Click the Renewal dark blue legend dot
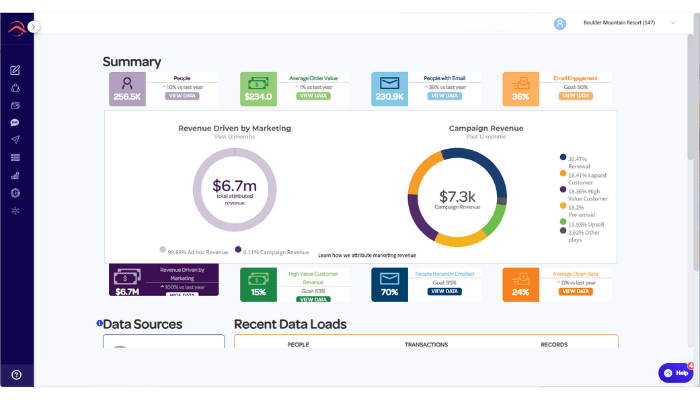 (x=560, y=157)
